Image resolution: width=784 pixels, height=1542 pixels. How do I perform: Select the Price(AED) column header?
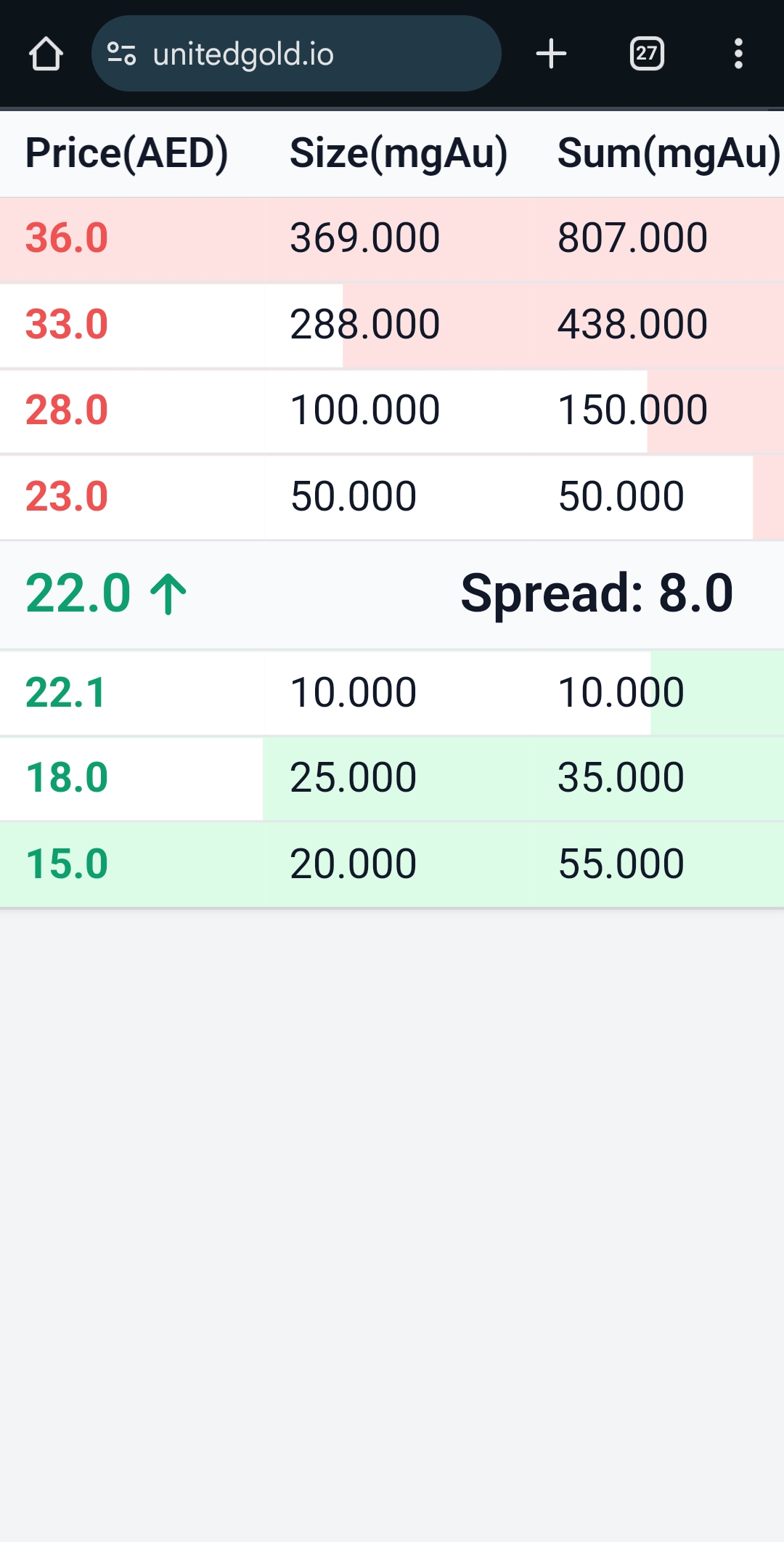tap(127, 153)
